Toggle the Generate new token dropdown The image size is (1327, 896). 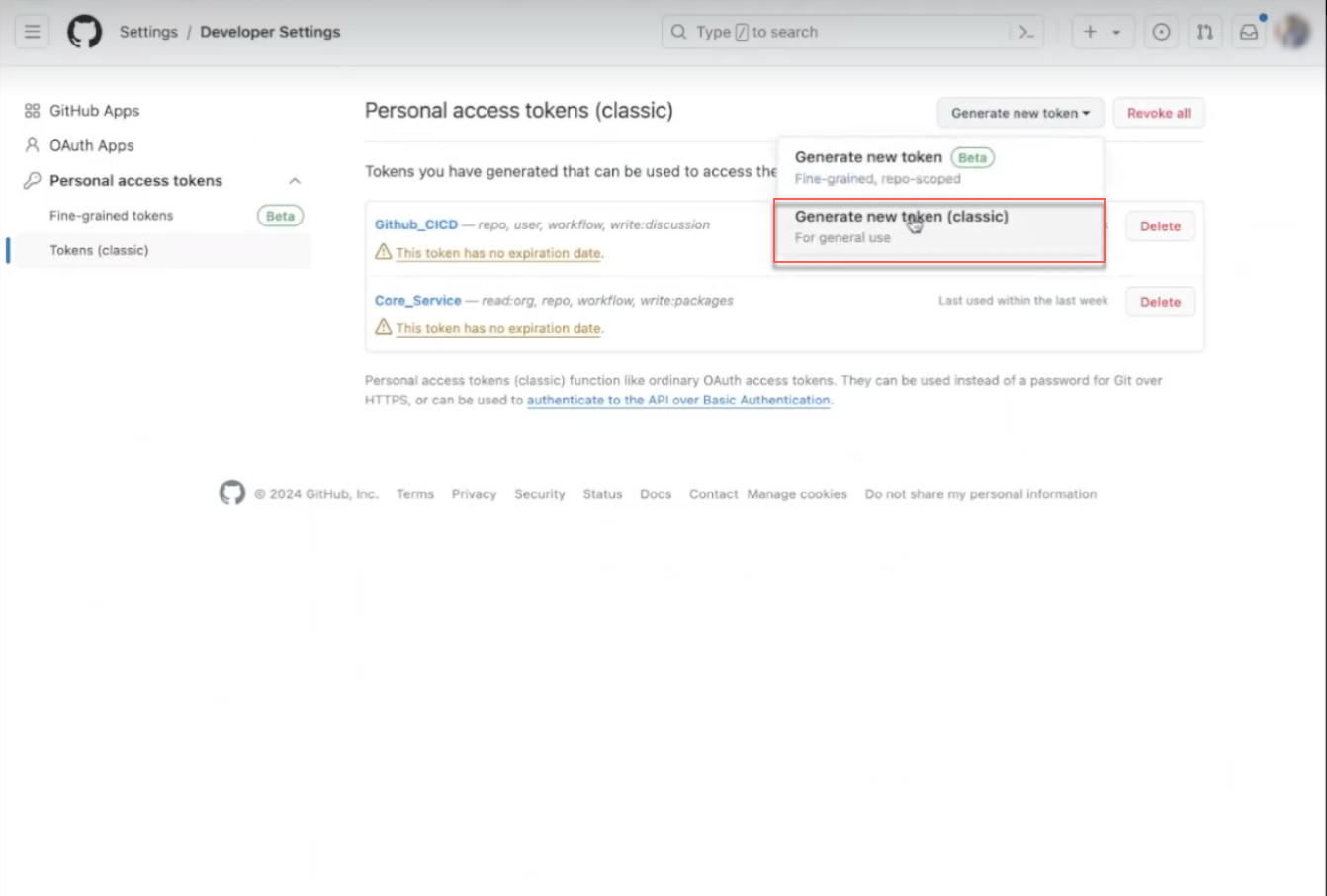pos(1019,113)
